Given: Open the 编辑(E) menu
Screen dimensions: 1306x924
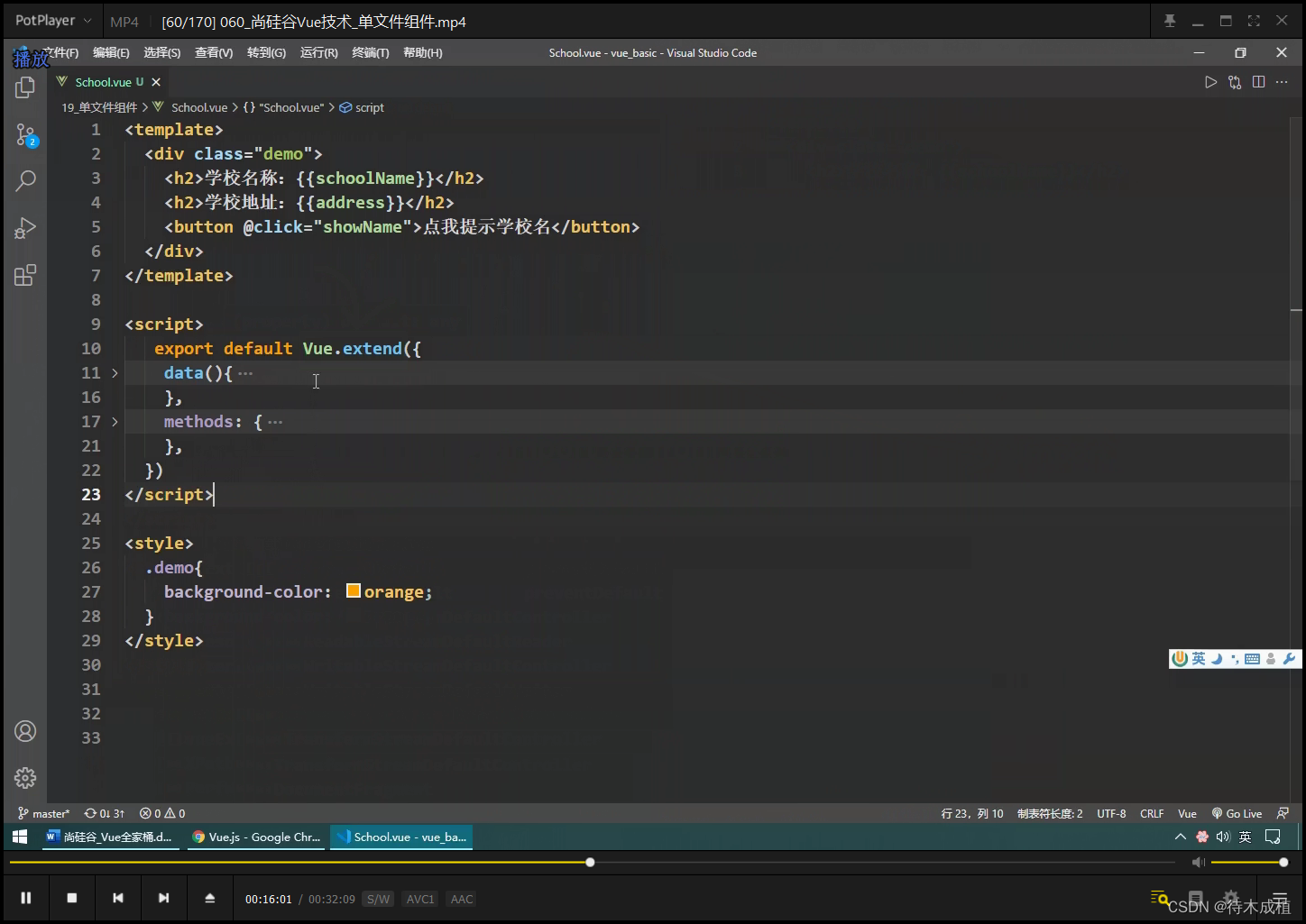Looking at the screenshot, I should click(x=111, y=53).
